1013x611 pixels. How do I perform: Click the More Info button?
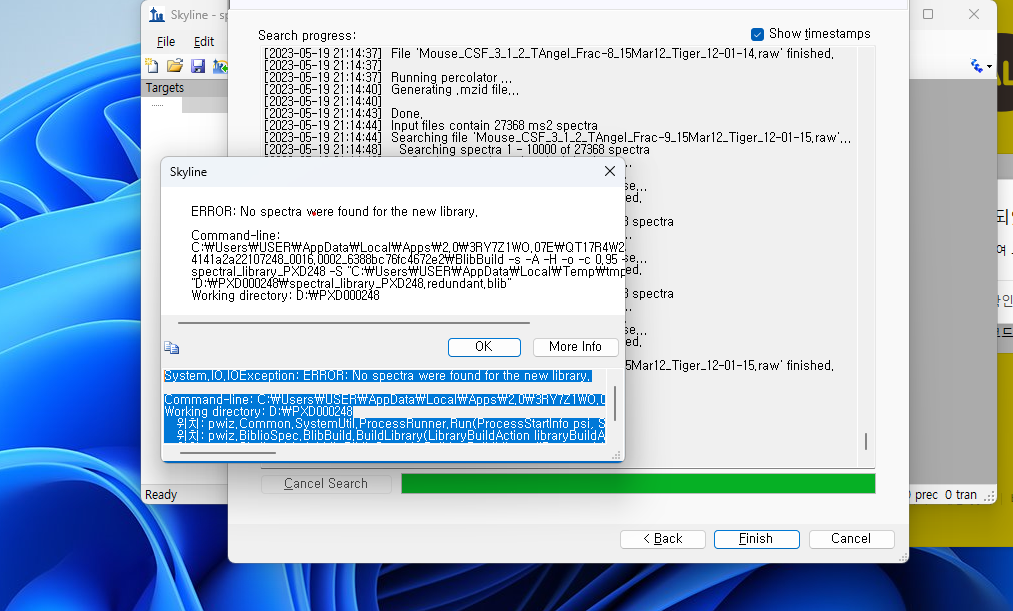click(x=575, y=347)
